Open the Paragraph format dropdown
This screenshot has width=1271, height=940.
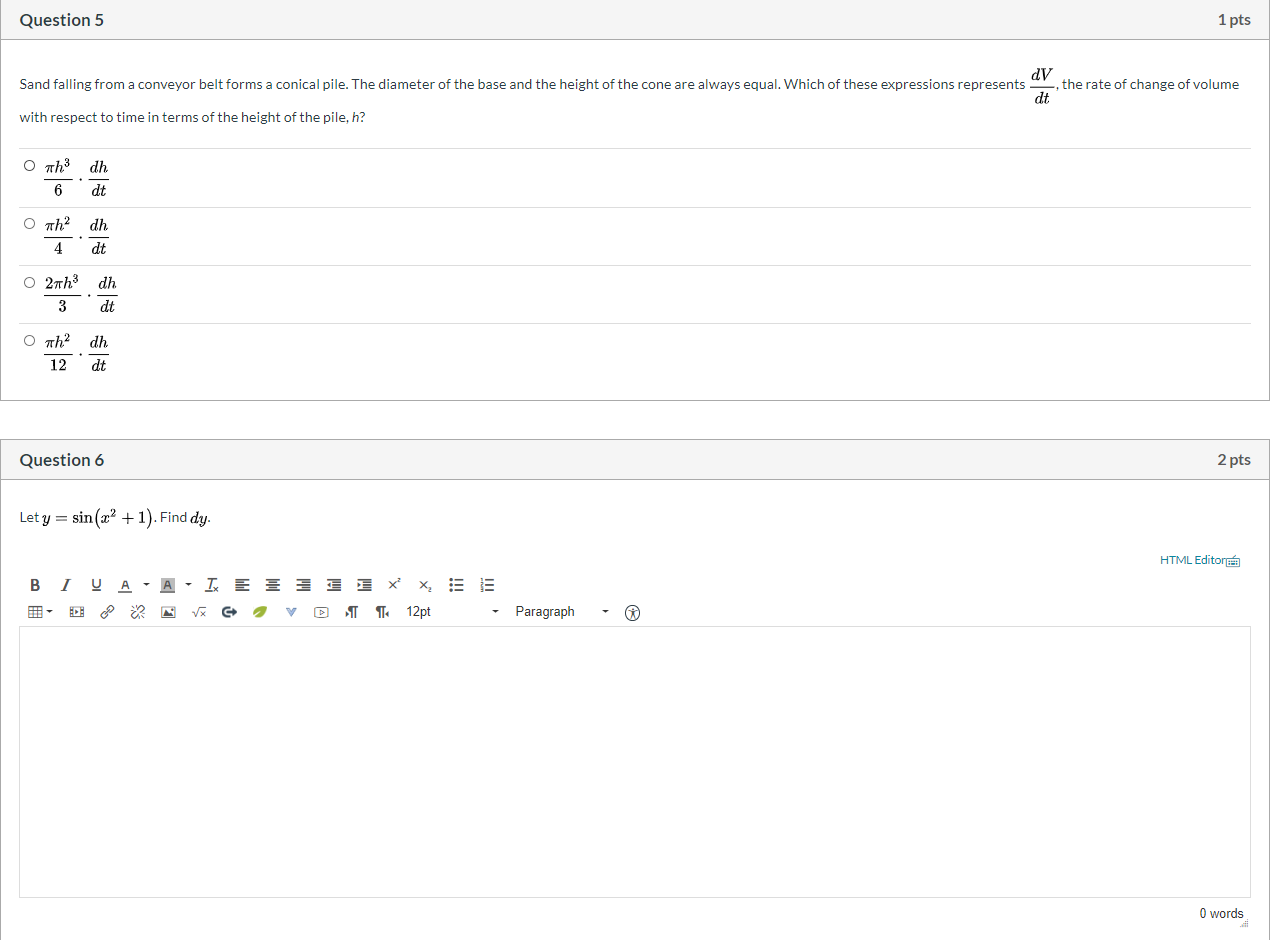pyautogui.click(x=563, y=612)
